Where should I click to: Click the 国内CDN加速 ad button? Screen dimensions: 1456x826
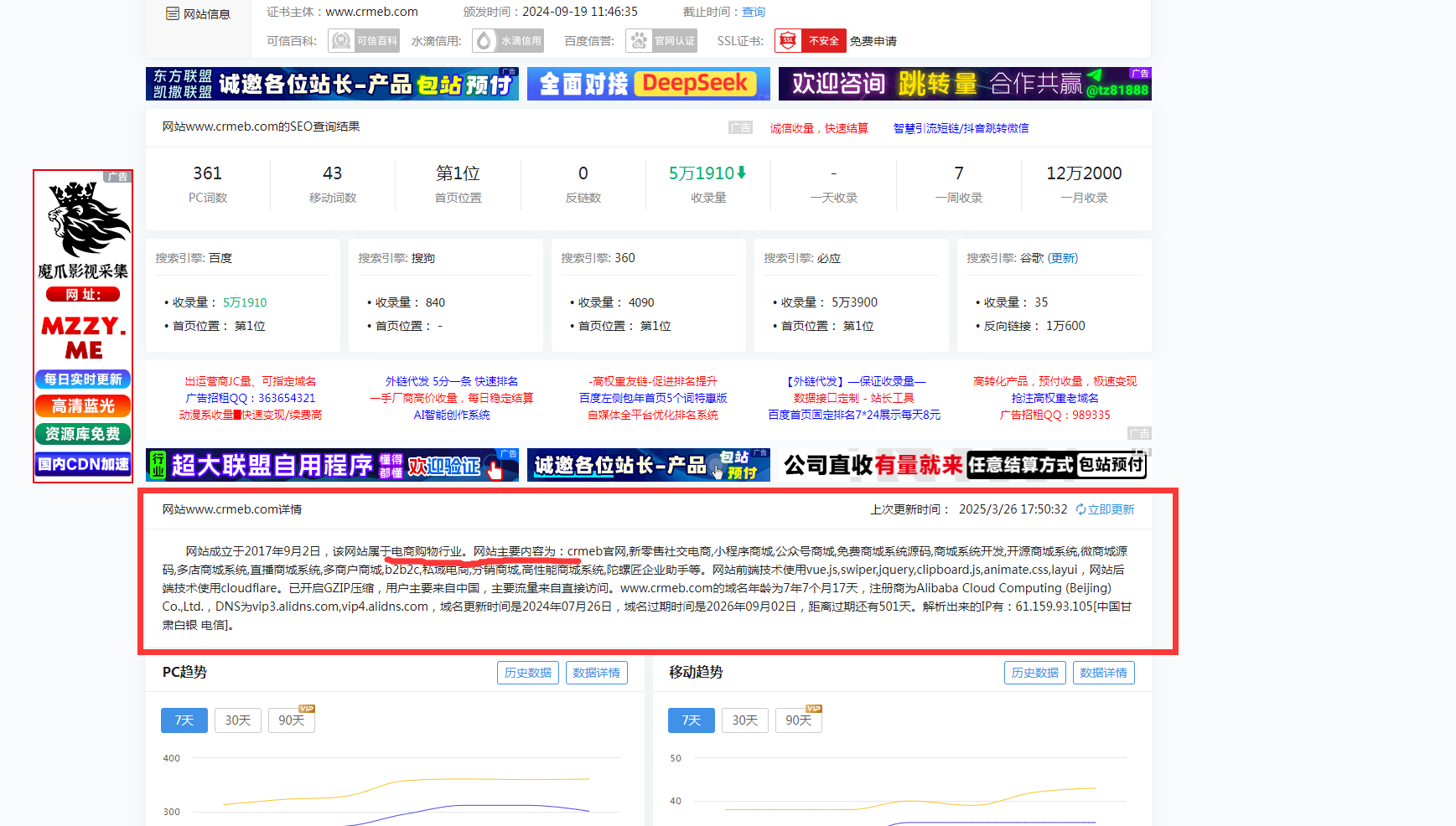click(83, 464)
